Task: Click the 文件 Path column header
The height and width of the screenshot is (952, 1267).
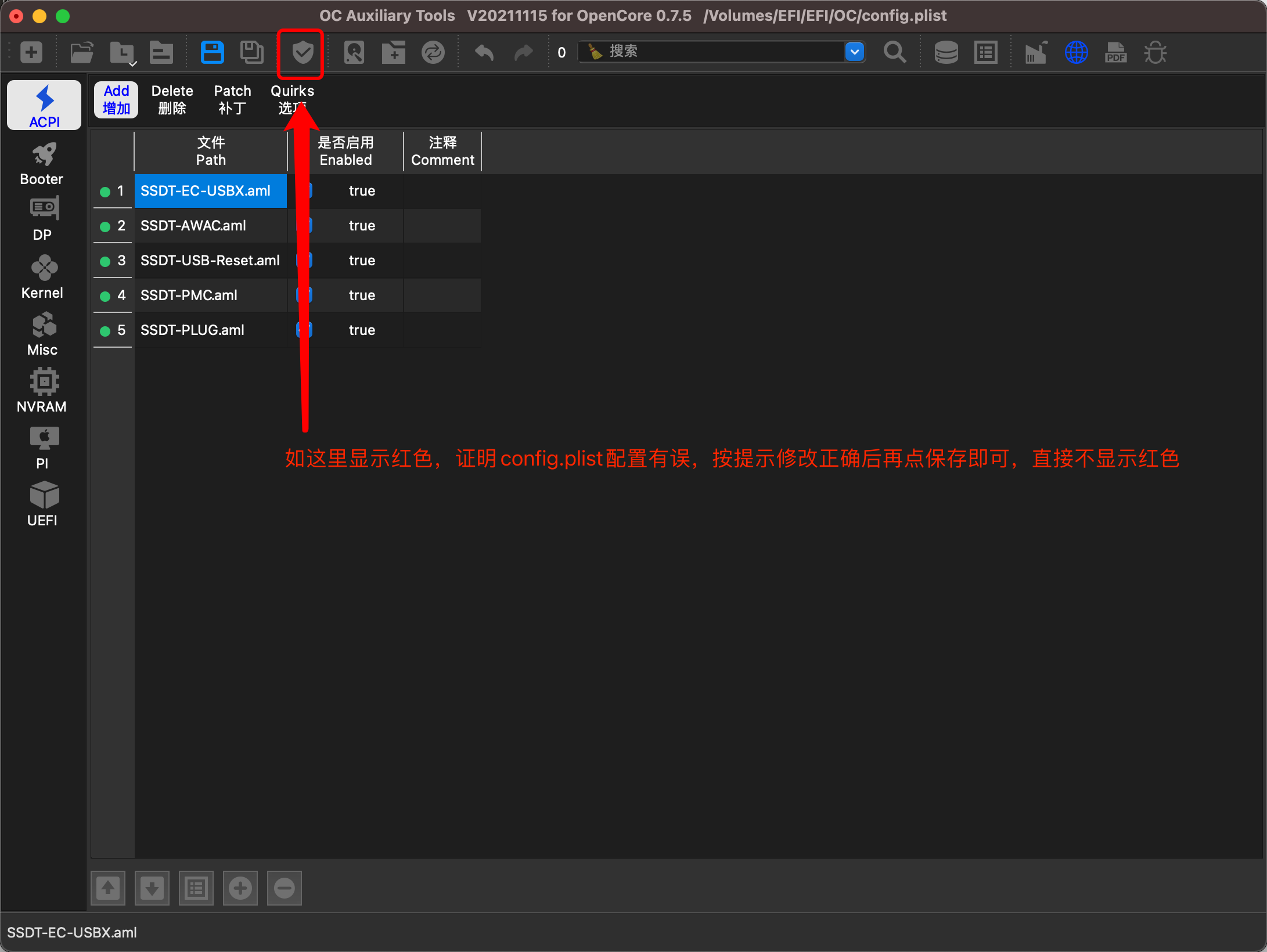Action: (x=211, y=151)
